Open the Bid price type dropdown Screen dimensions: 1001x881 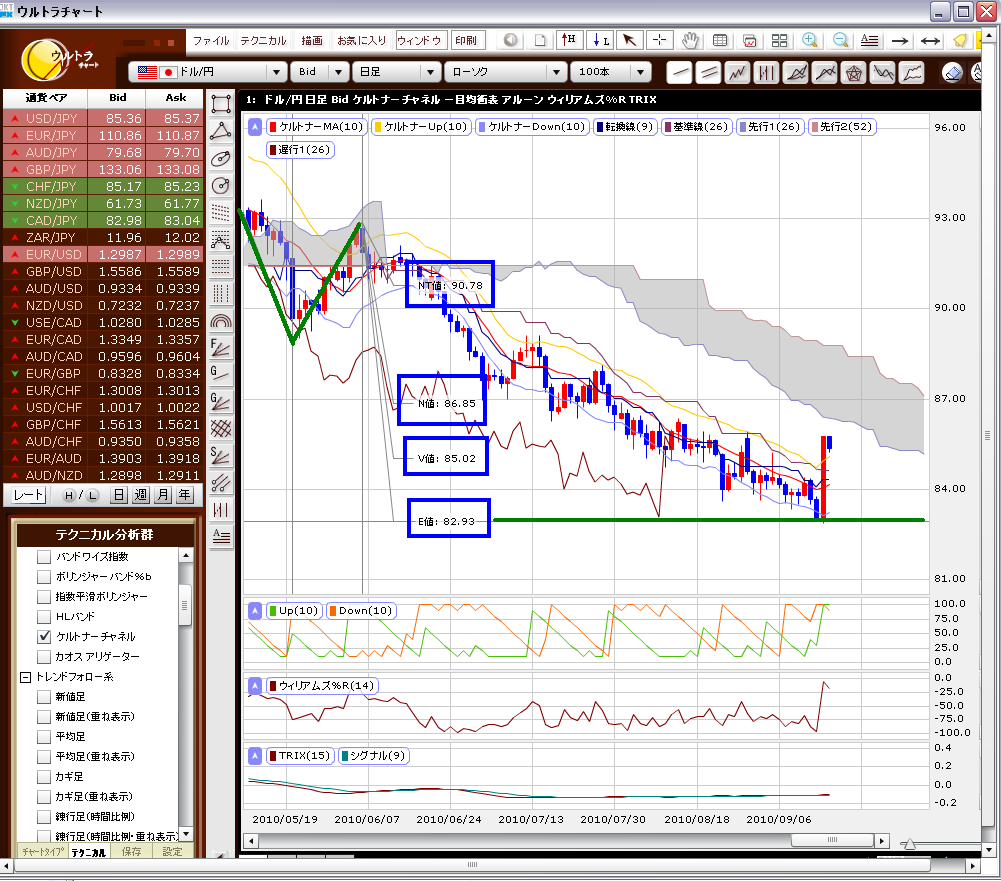[x=338, y=72]
